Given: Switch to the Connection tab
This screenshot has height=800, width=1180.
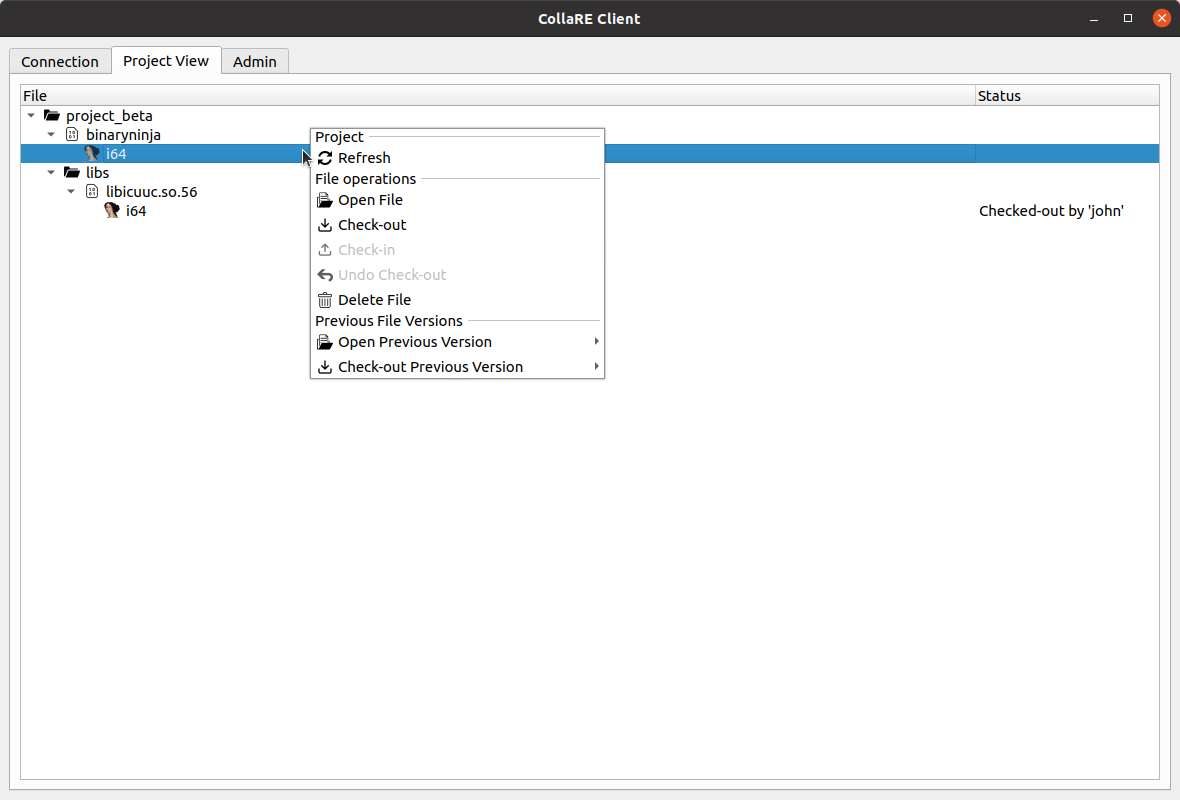Looking at the screenshot, I should (x=60, y=61).
